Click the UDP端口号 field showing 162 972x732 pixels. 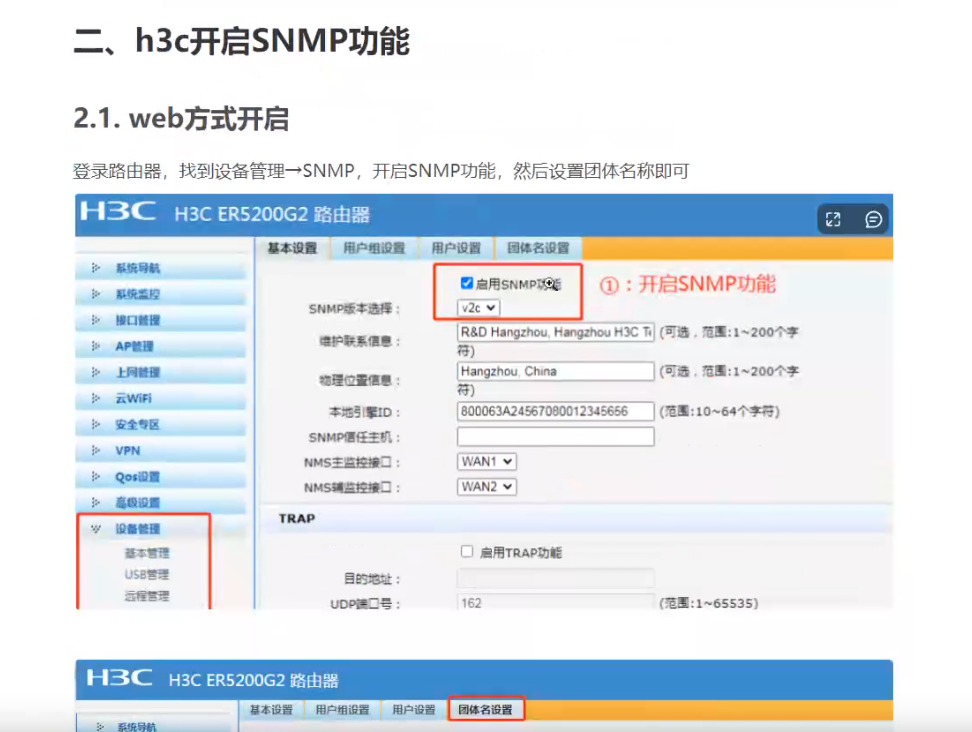pyautogui.click(x=555, y=602)
